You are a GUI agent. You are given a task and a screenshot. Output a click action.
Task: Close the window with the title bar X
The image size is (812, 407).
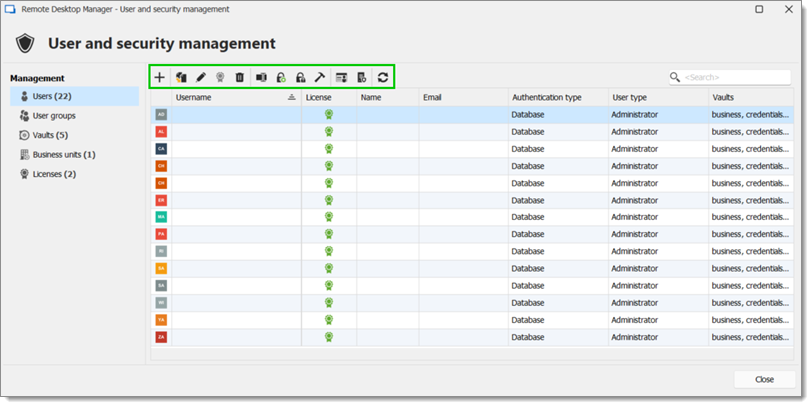[789, 9]
